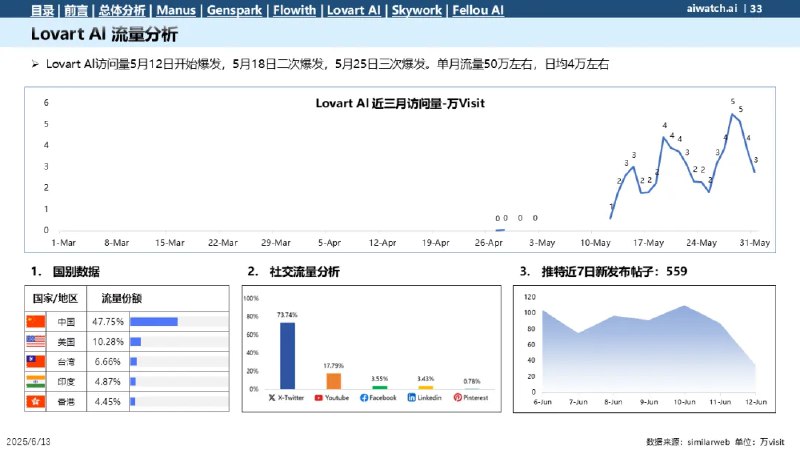This screenshot has height=450, width=800.
Task: Click the 流量份额 column header
Action: click(121, 298)
